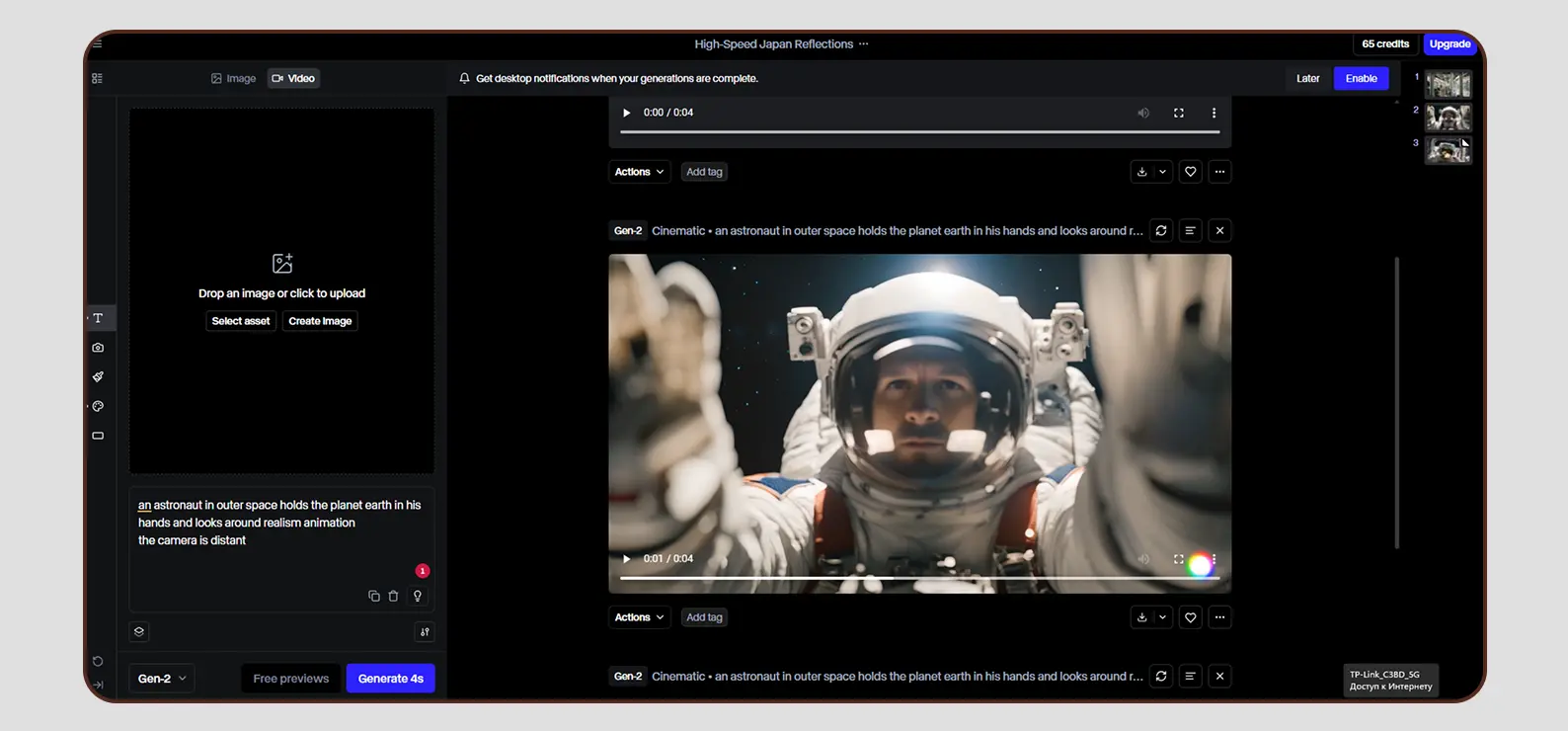Switch to the Video tab

(293, 78)
